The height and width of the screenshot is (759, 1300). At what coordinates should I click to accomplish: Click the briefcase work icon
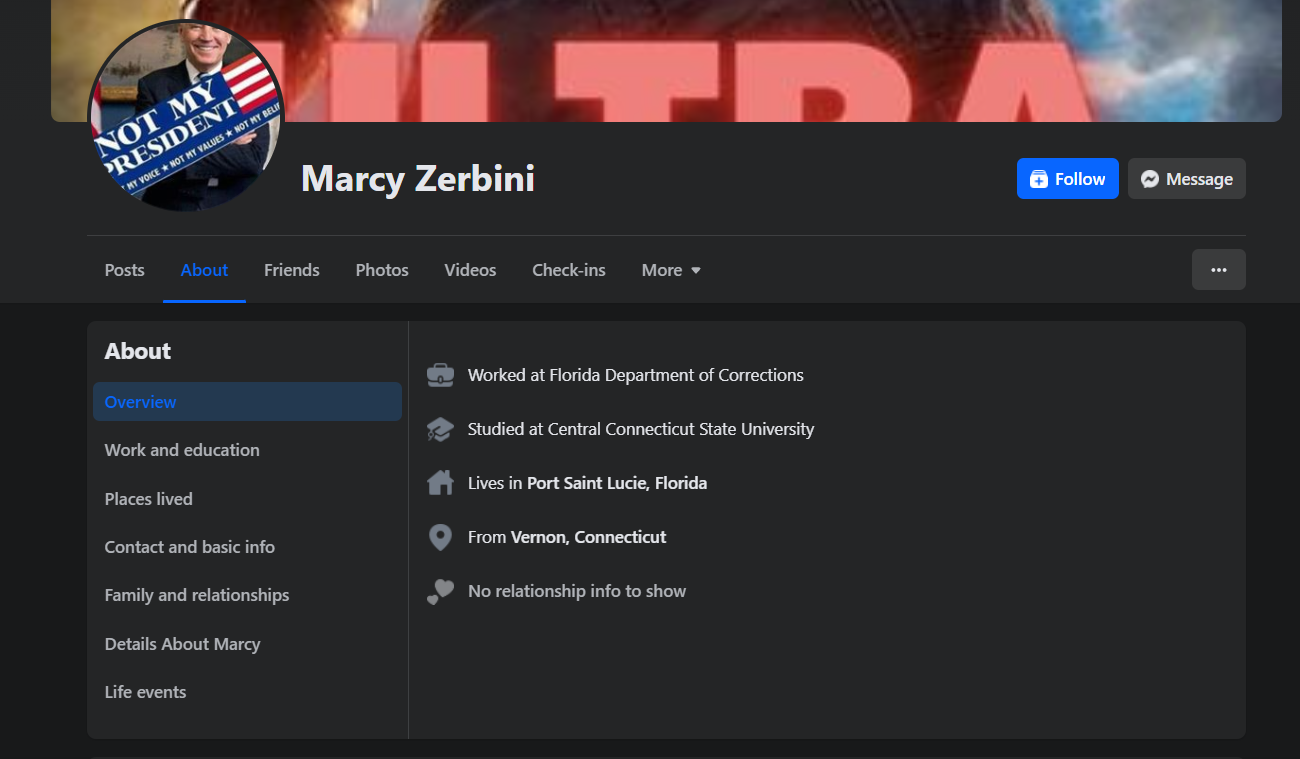click(440, 375)
